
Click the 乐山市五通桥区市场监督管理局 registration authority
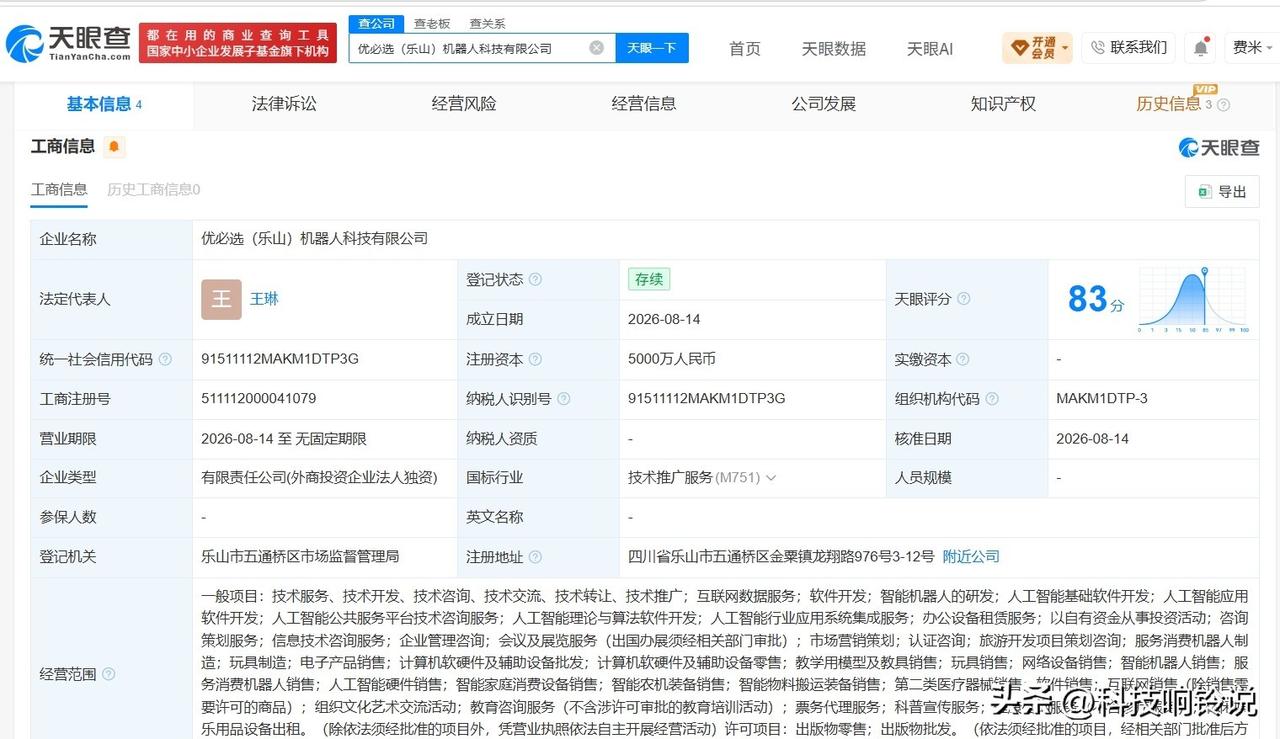click(300, 557)
